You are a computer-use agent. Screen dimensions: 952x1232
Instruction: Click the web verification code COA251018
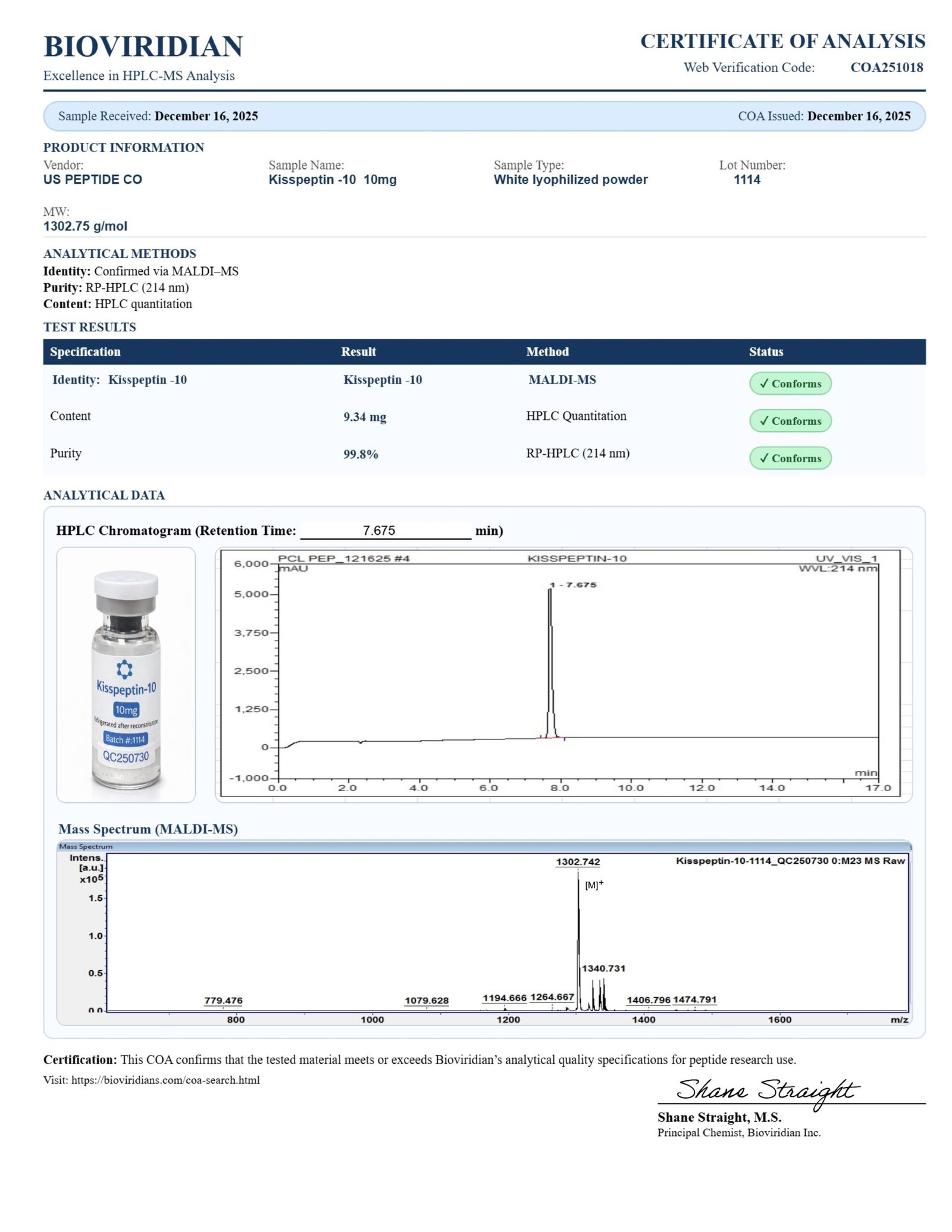886,67
